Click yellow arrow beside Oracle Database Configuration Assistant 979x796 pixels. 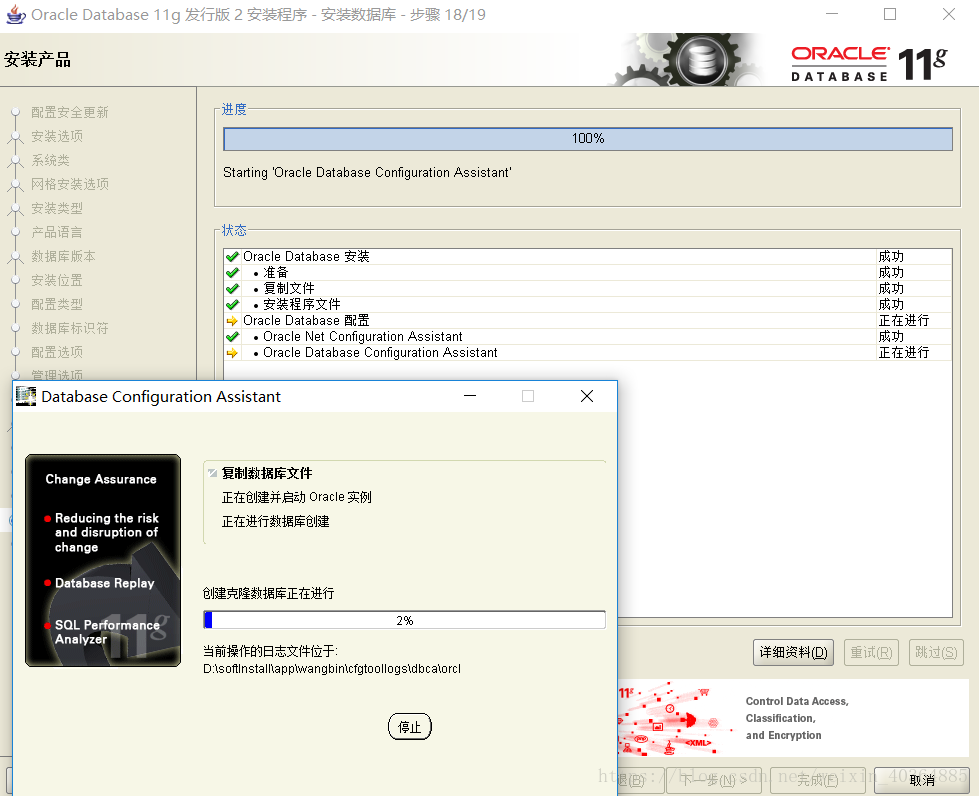[232, 353]
